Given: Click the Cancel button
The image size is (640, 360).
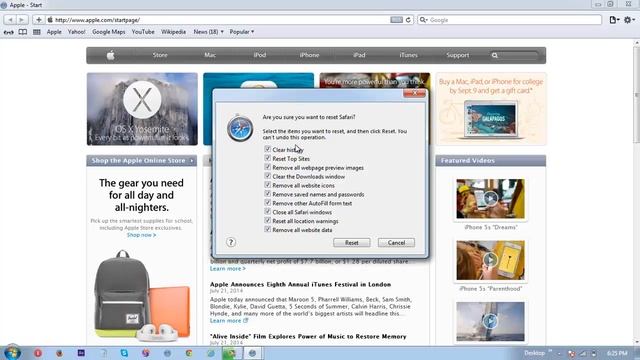Looking at the screenshot, I should point(396,242).
